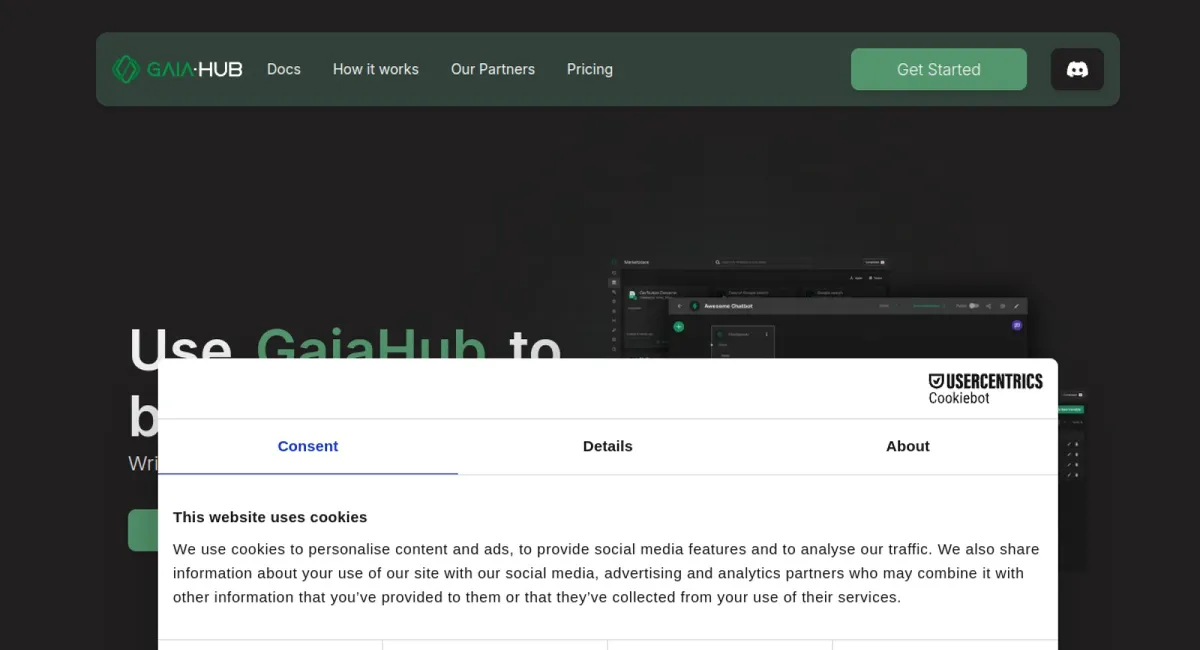Go to How it works
Image resolution: width=1200 pixels, height=650 pixels.
pos(376,69)
